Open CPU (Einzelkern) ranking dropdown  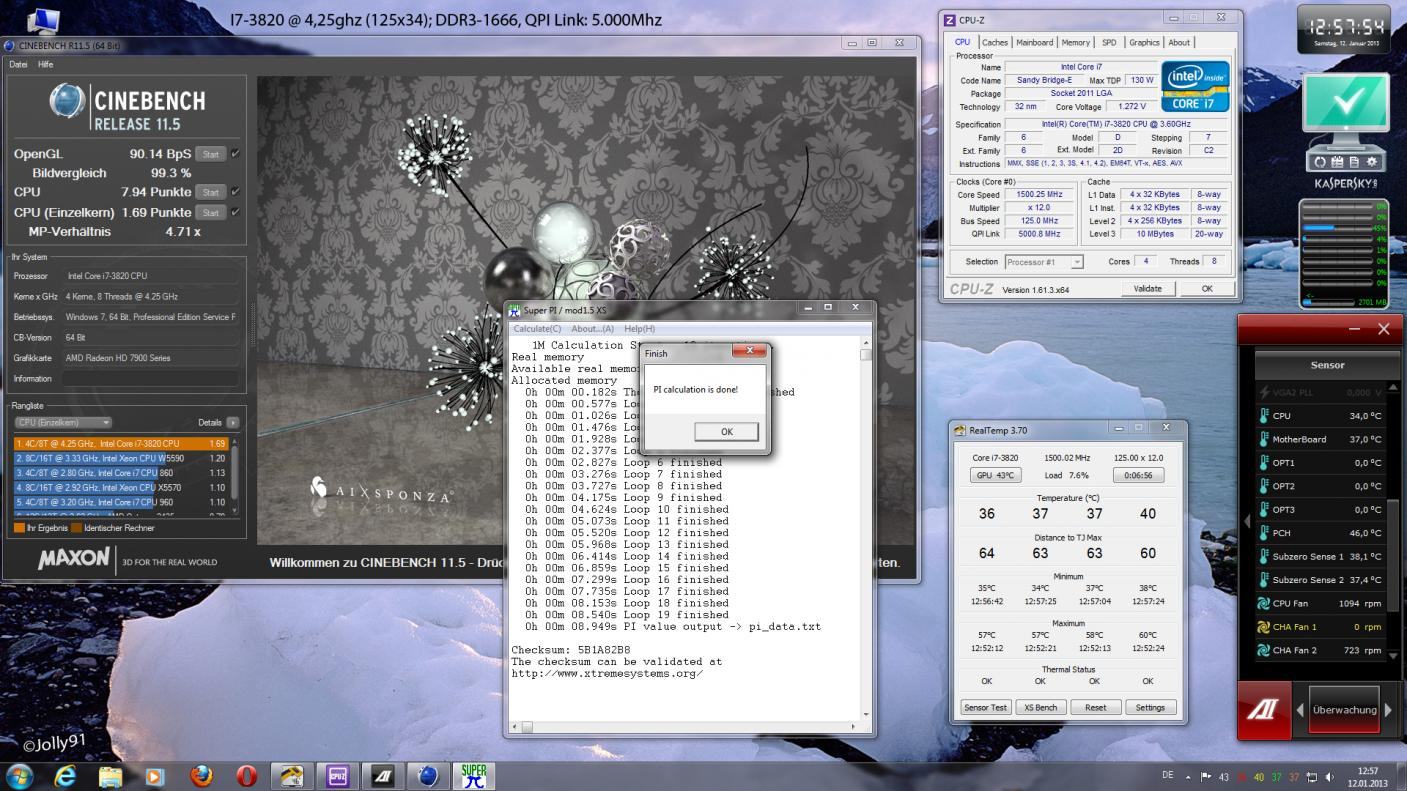[x=62, y=423]
